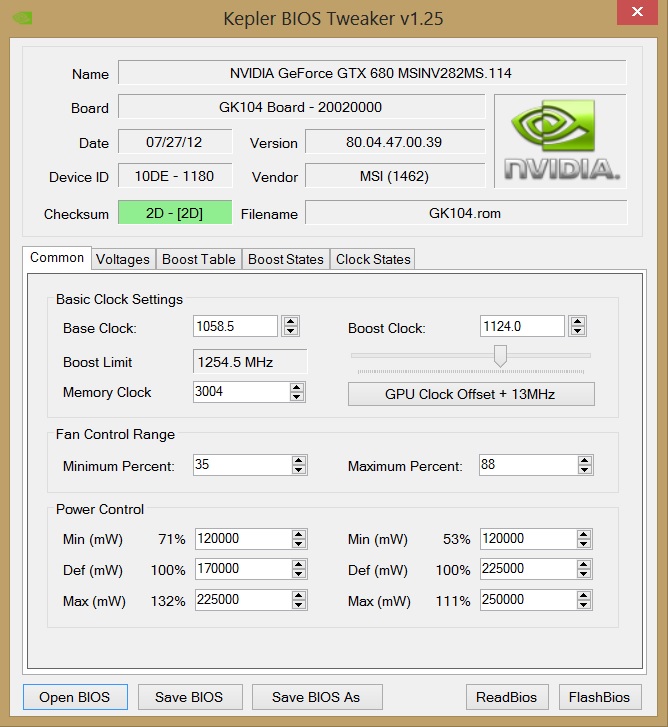668x727 pixels.
Task: Click the GPU Clock Offset + 13MHz button
Action: tap(470, 394)
